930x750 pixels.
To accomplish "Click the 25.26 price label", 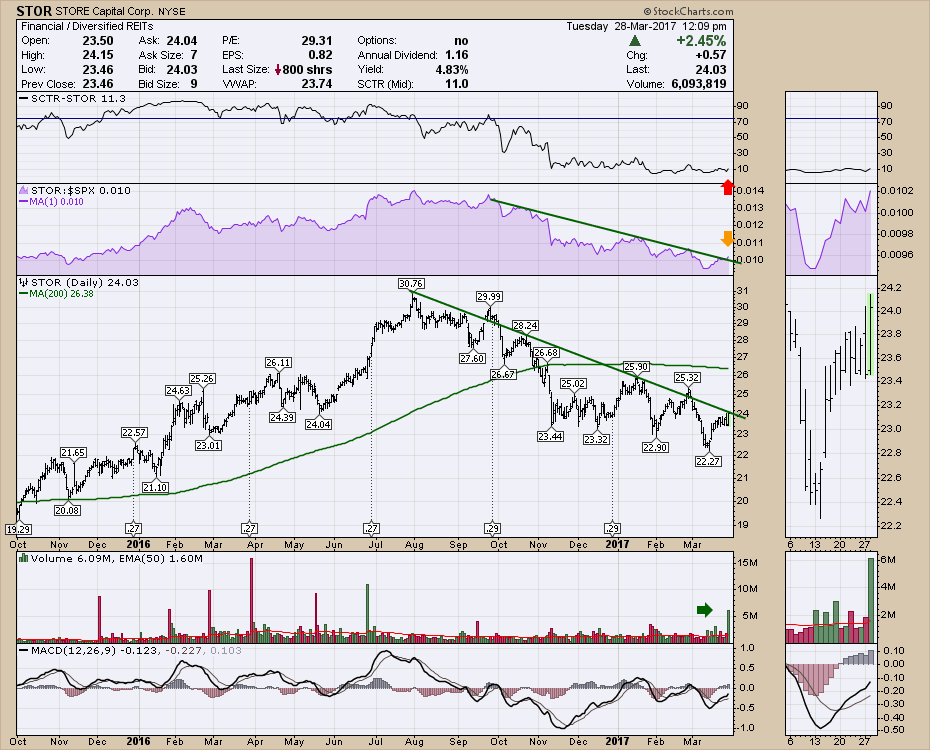I will 202,379.
